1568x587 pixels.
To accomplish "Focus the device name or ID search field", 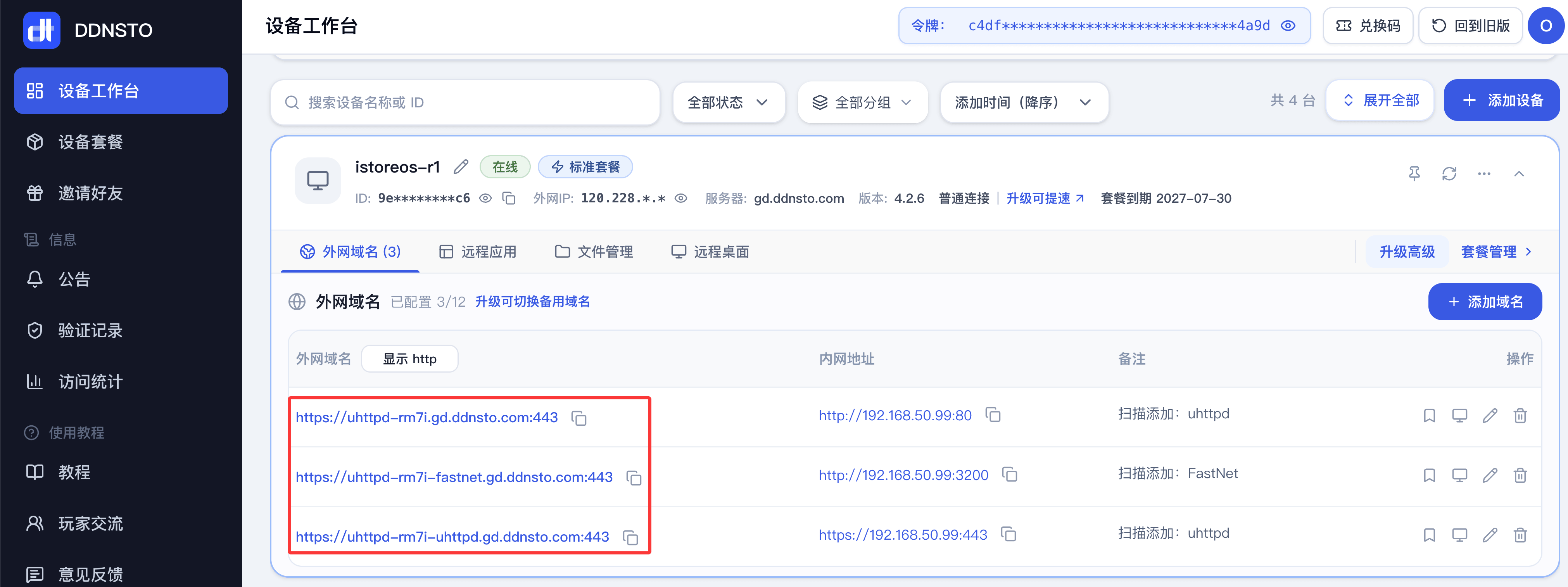I will click(466, 102).
